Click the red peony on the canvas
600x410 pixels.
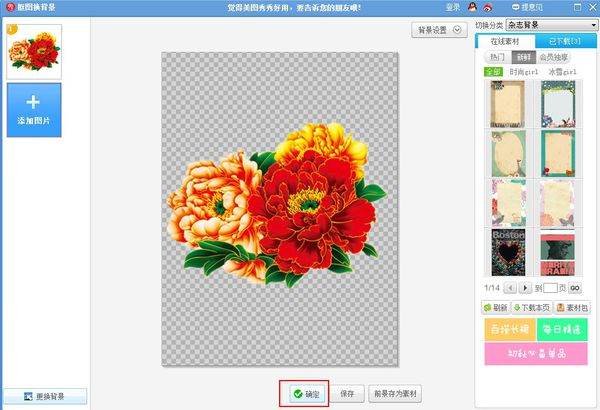[x=311, y=213]
